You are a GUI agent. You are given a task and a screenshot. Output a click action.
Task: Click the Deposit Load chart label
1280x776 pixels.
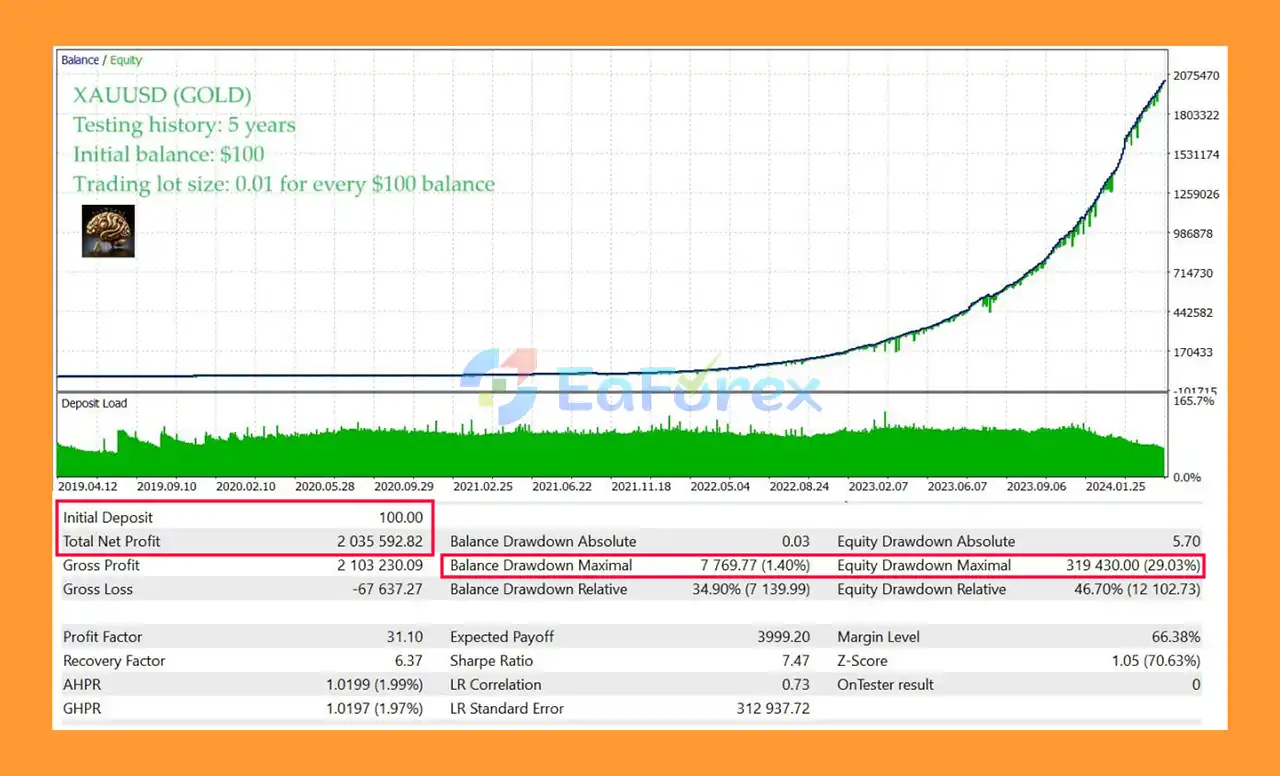click(x=94, y=404)
